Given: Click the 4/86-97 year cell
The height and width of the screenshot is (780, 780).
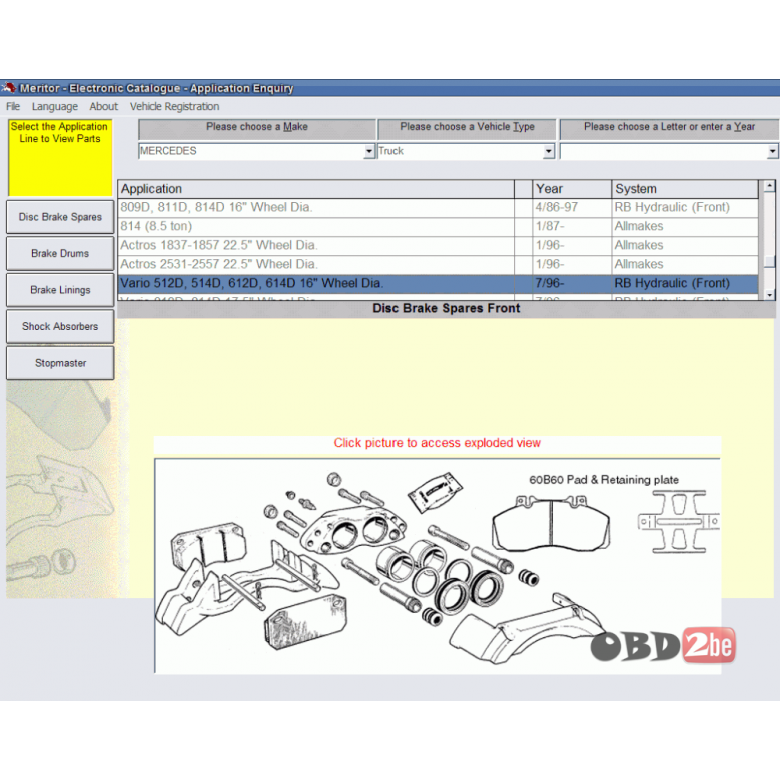Looking at the screenshot, I should coord(572,207).
